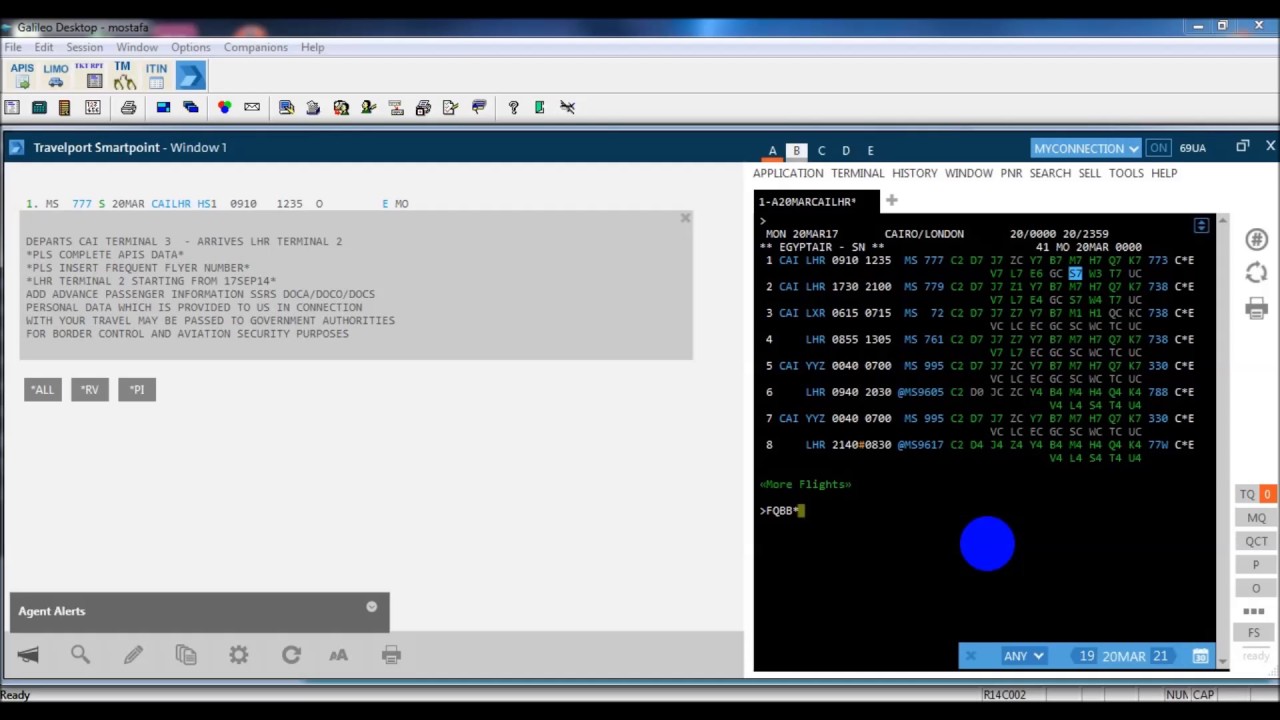Click the green door exit icon
1280x720 pixels.
(x=540, y=107)
